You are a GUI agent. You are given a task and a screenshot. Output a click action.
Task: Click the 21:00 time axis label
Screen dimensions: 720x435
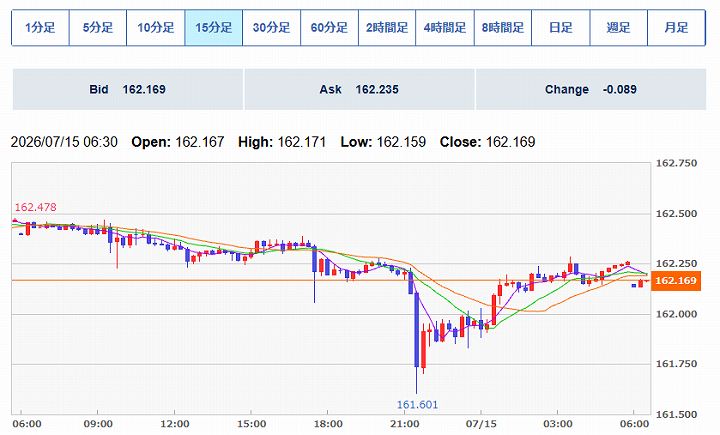pyautogui.click(x=405, y=424)
